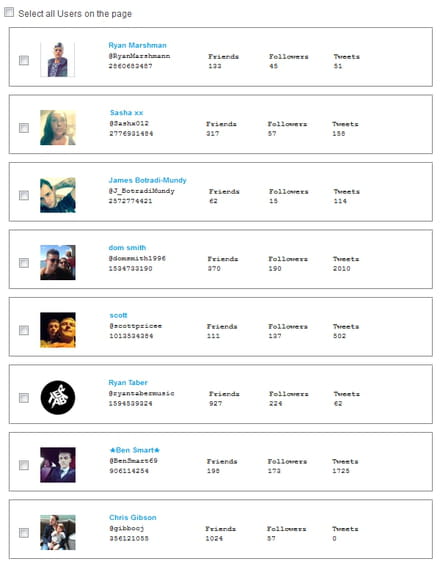Check the Ryan Taber row checkbox
The width and height of the screenshot is (440, 564).
click(24, 398)
